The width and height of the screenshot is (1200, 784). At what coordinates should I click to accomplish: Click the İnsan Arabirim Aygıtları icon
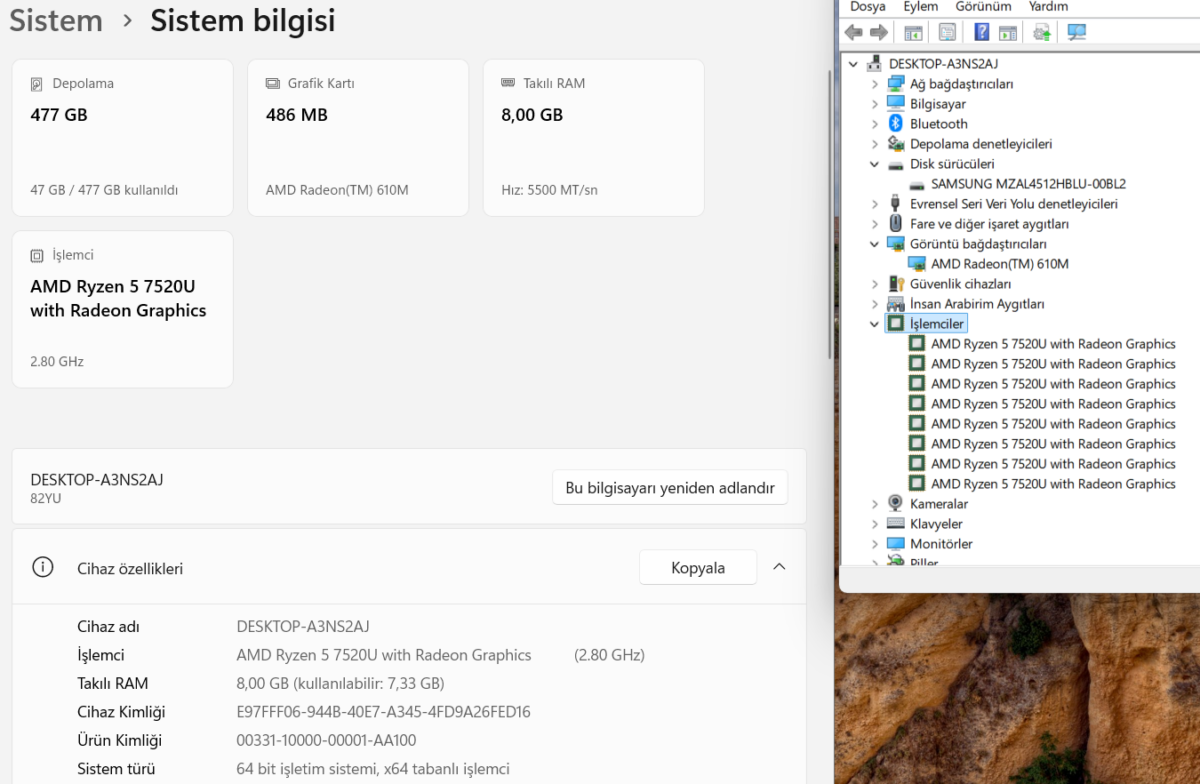point(896,303)
